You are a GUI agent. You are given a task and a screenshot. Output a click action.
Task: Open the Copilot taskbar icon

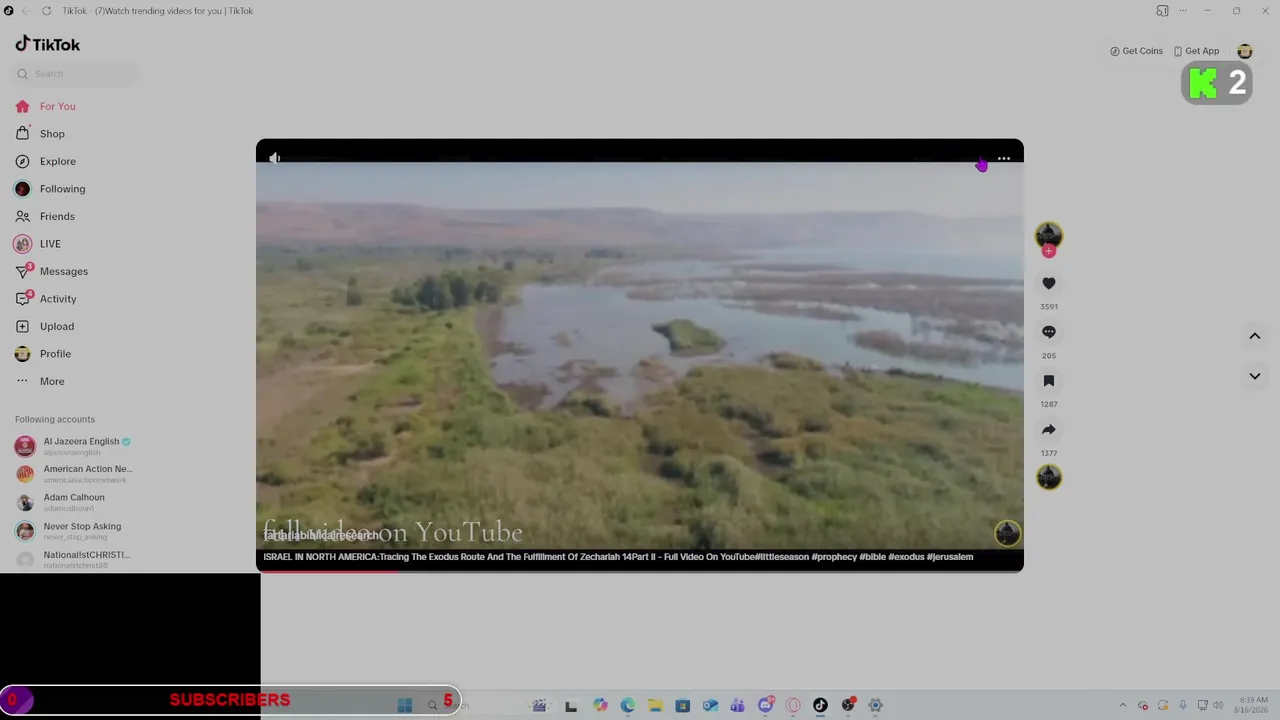600,705
